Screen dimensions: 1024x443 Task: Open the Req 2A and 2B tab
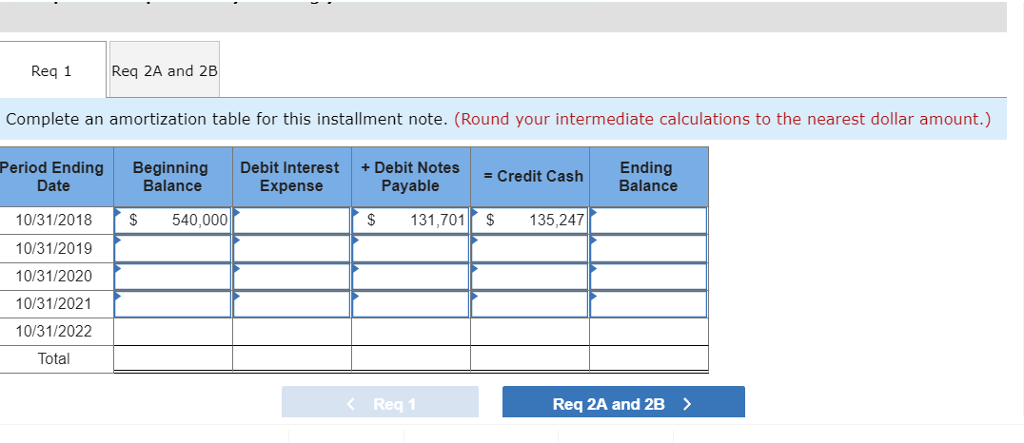pos(164,70)
